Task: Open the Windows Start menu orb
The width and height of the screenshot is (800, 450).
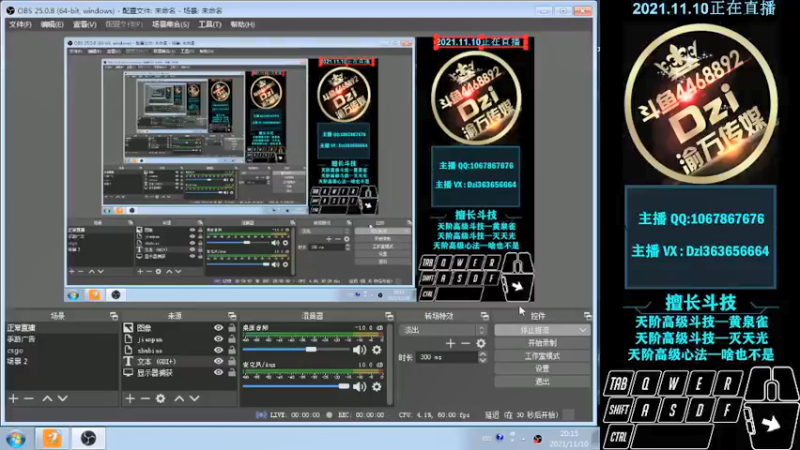Action: coord(16,439)
